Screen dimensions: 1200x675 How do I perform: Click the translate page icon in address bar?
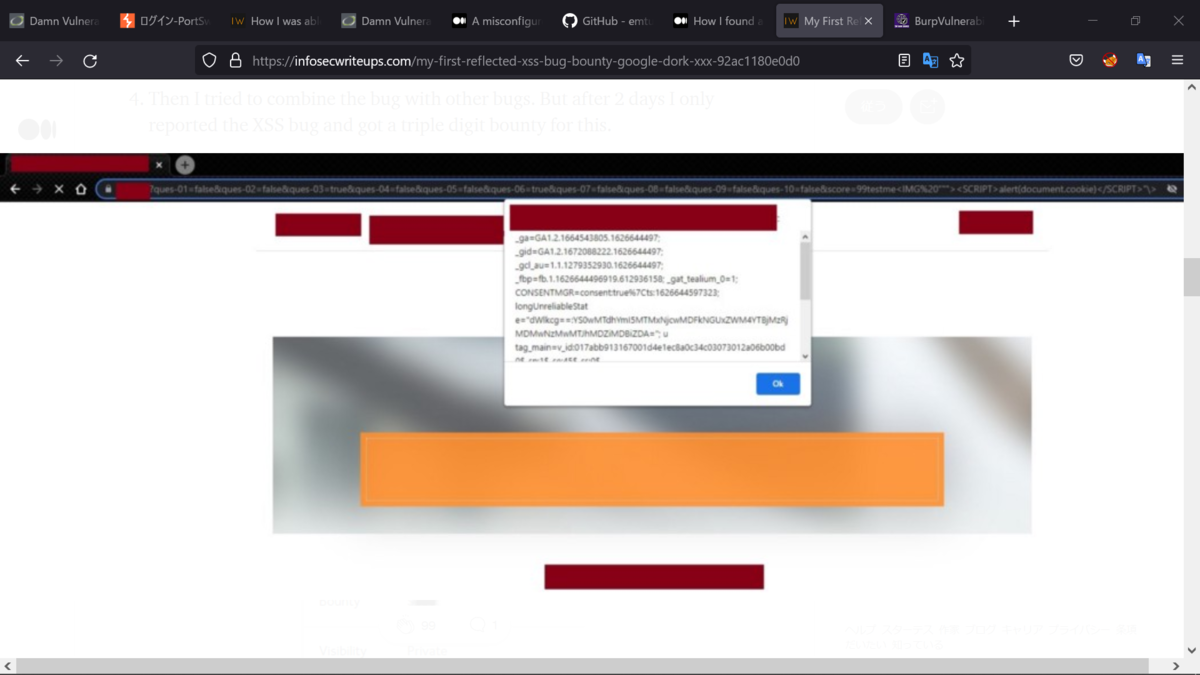[930, 60]
